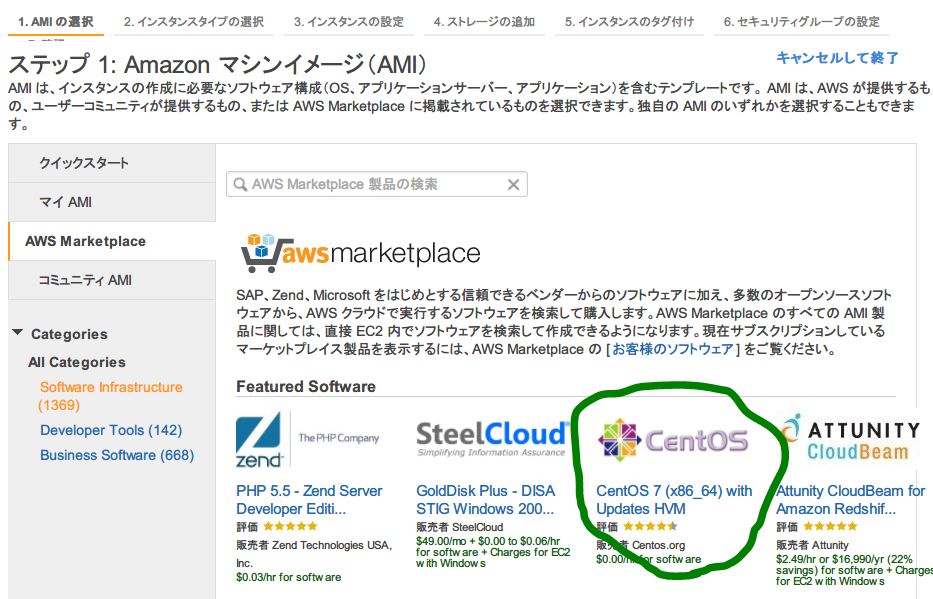This screenshot has height=599, width=933.
Task: Go to step 2 インスタンスタイプの選択 tab
Action: [194, 22]
